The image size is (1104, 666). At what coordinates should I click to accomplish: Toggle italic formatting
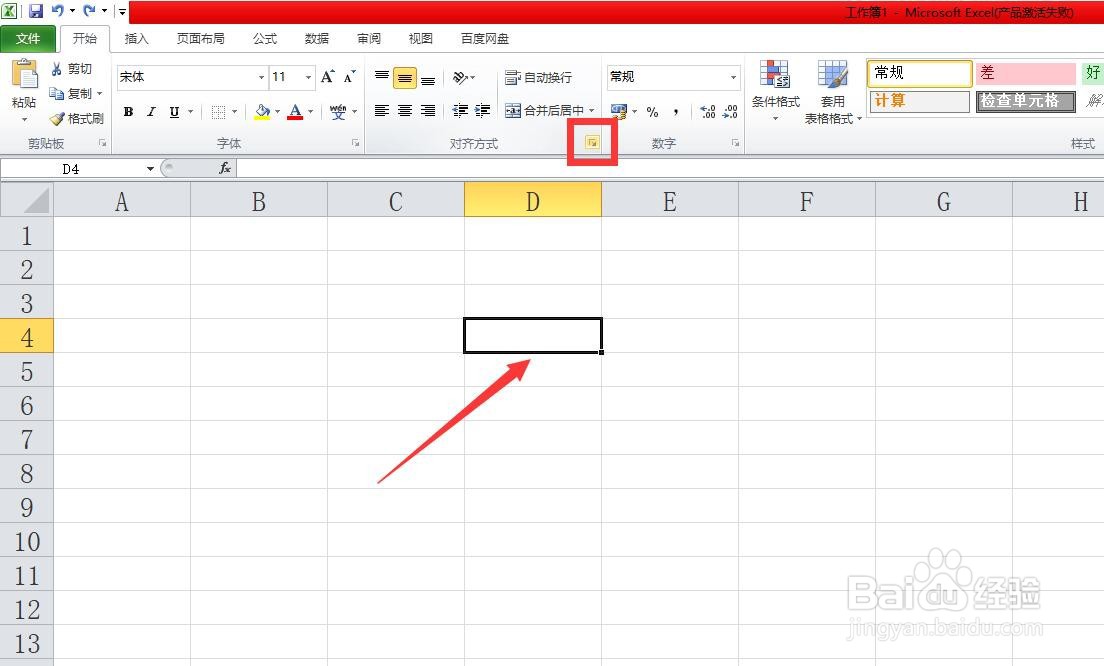pos(151,111)
